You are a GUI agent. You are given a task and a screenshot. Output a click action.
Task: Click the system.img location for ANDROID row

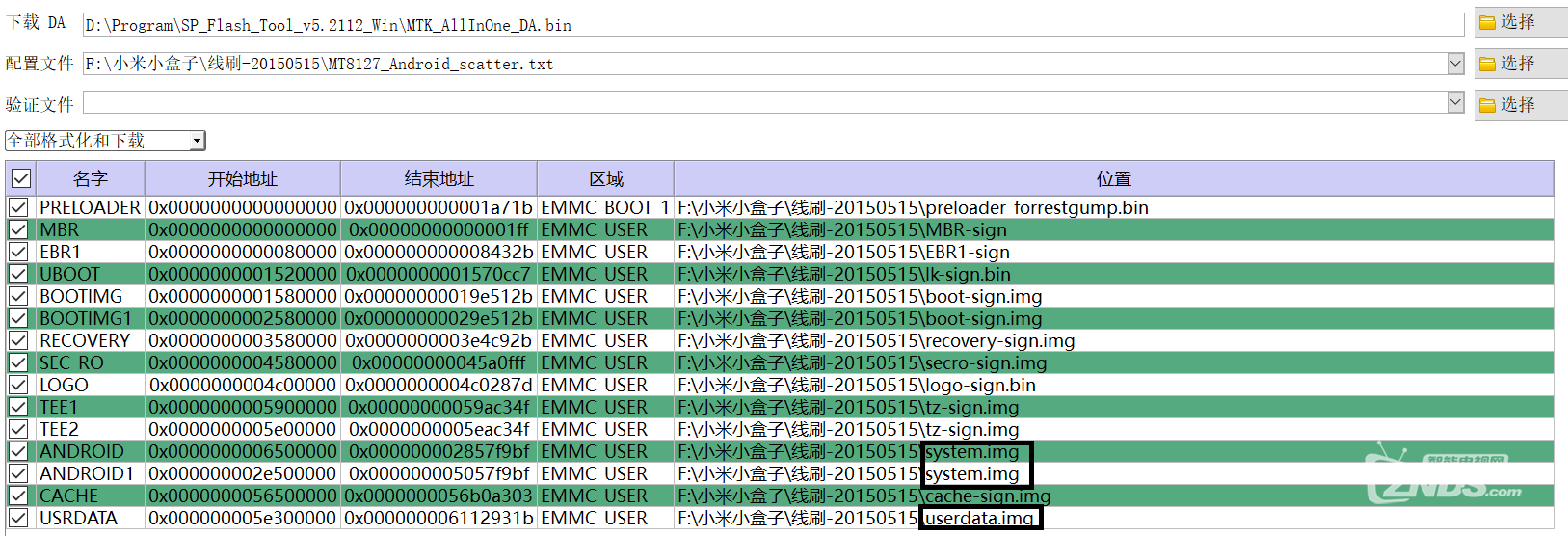click(971, 452)
